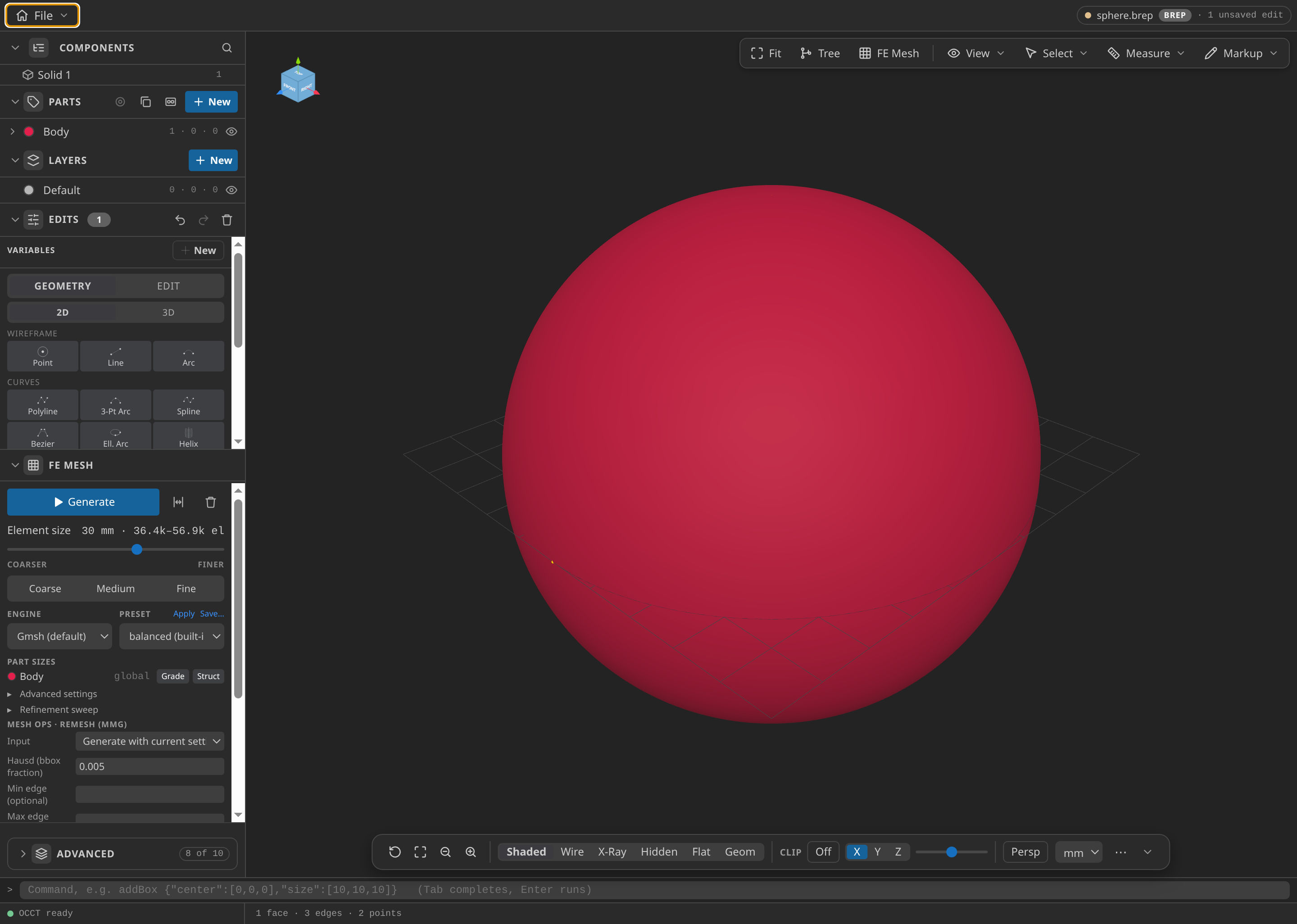Viewport: 1297px width, 924px height.
Task: Click the Apply preset link
Action: [184, 614]
